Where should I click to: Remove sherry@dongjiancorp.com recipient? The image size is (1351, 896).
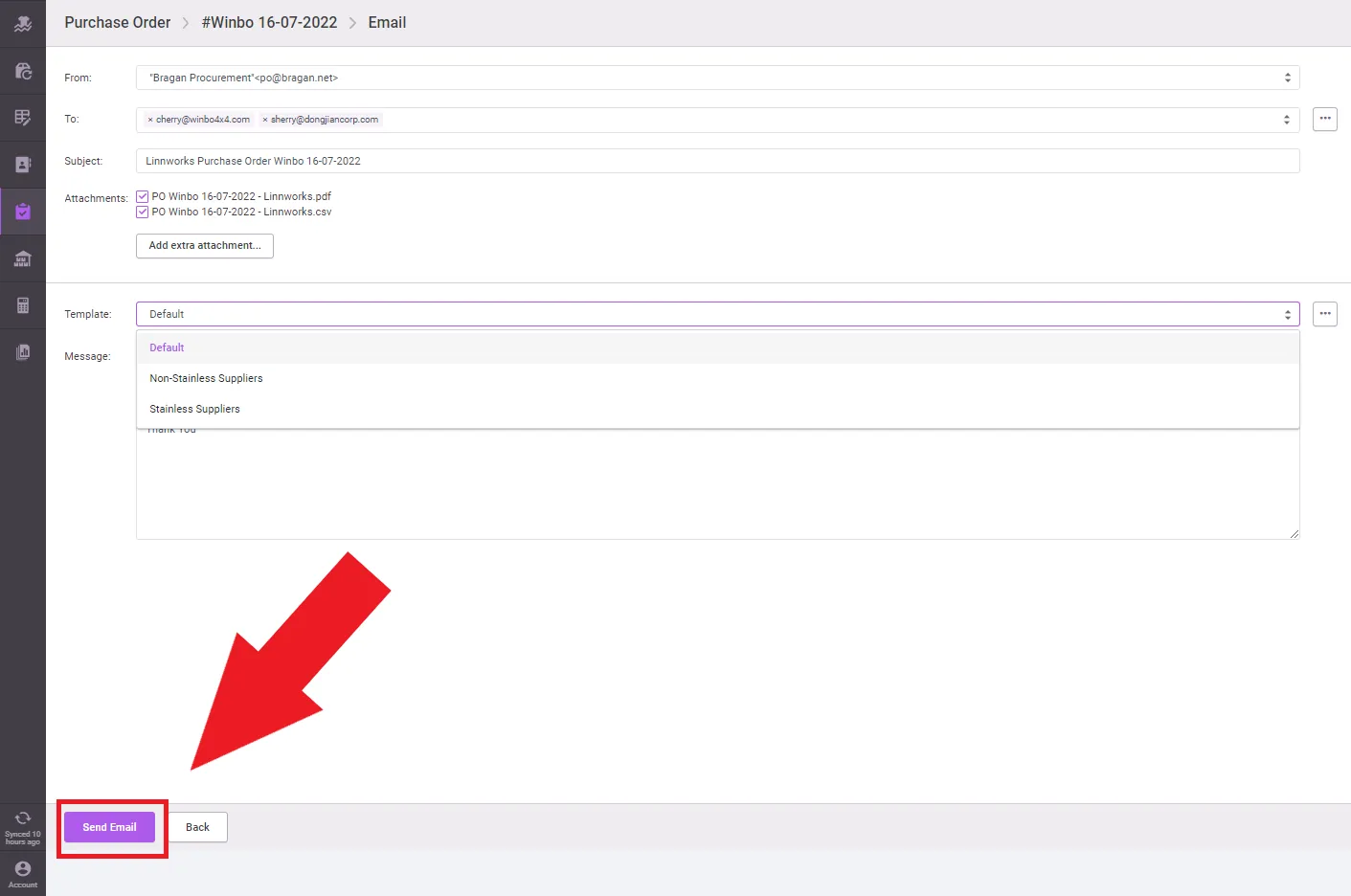[x=265, y=120]
